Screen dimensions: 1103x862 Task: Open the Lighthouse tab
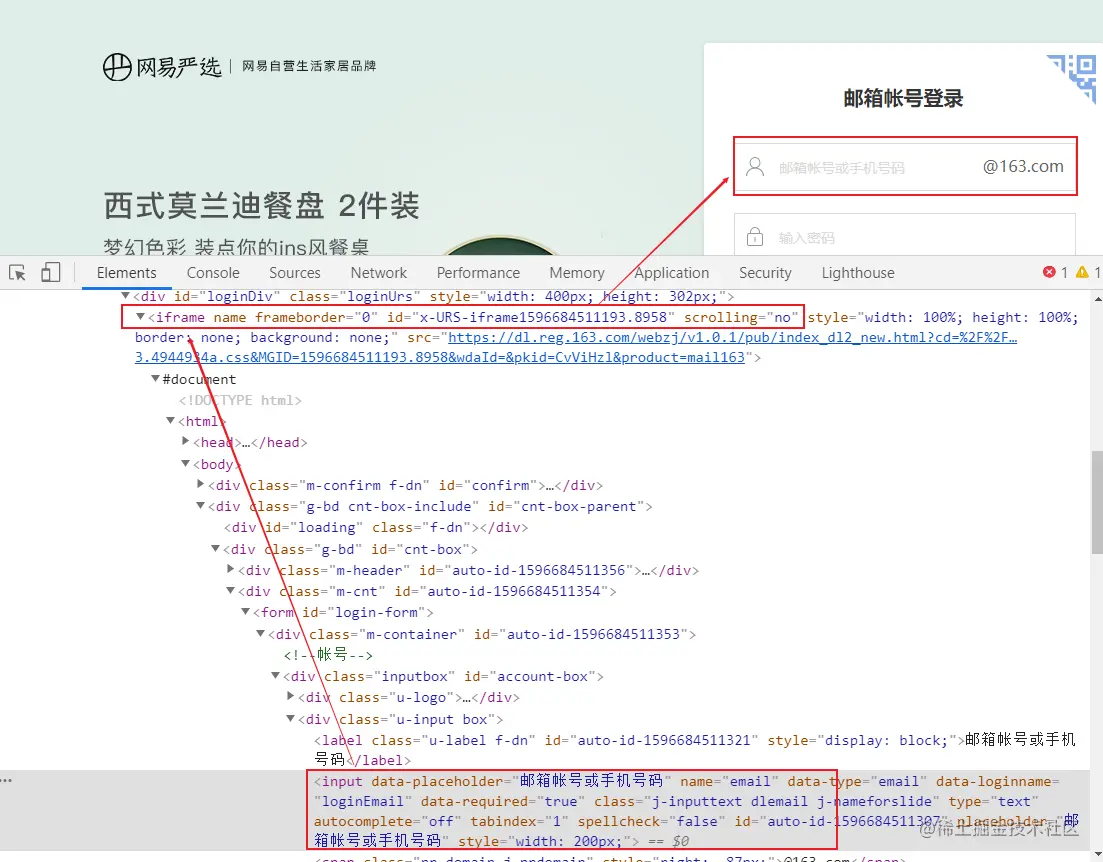[858, 273]
